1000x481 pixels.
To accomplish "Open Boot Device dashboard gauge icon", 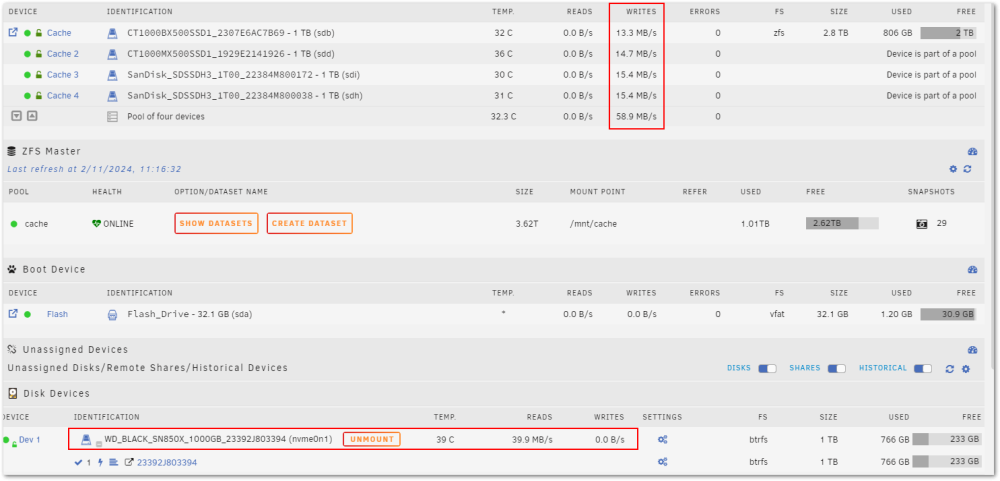I will [972, 270].
